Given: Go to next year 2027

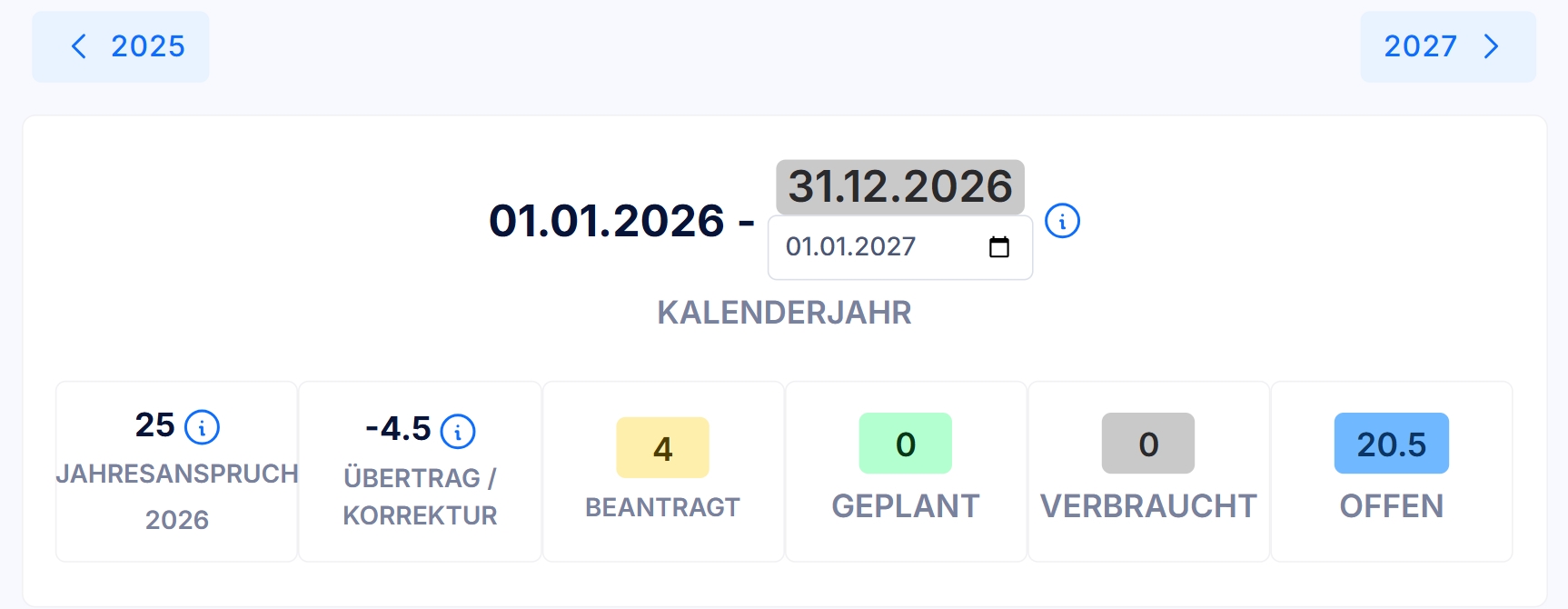Looking at the screenshot, I should pos(1448,46).
